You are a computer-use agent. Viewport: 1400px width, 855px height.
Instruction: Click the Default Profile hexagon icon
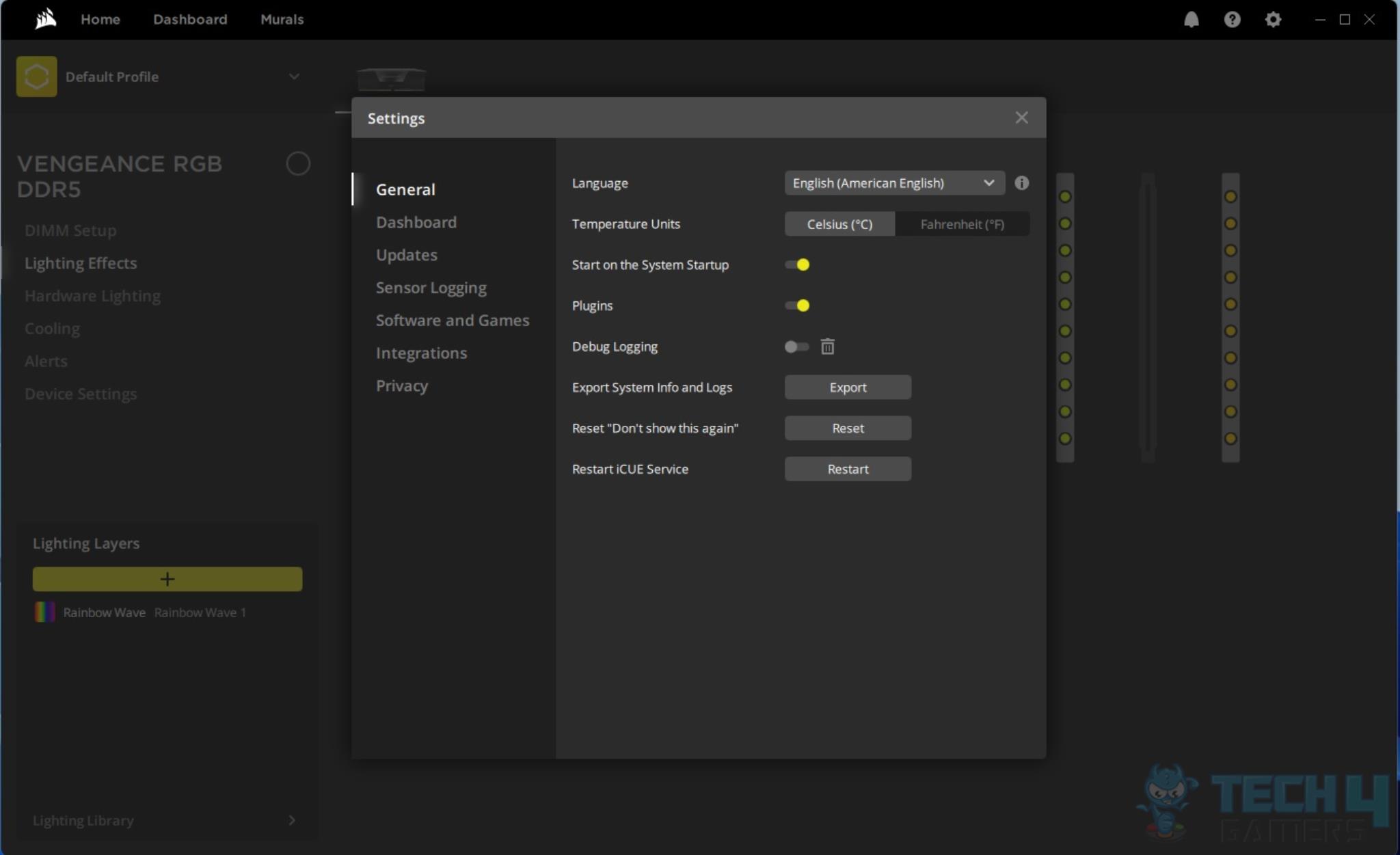click(36, 77)
